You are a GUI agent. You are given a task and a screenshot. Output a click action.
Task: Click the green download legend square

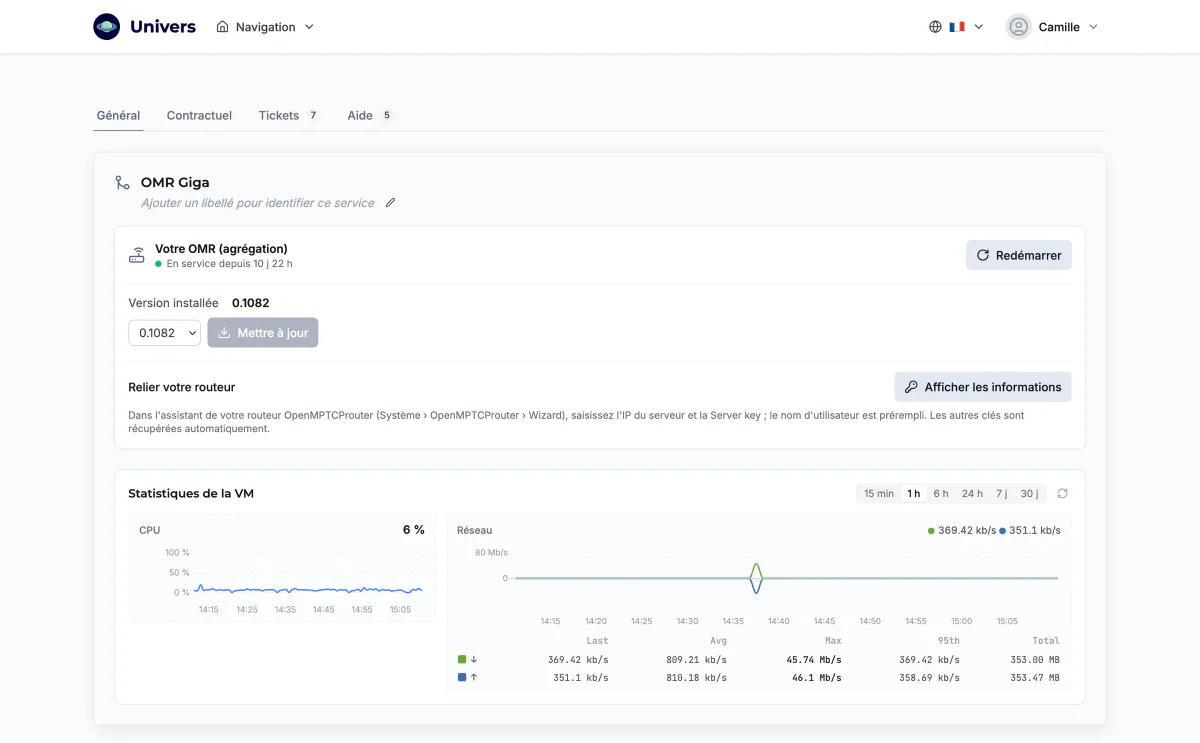tap(462, 660)
